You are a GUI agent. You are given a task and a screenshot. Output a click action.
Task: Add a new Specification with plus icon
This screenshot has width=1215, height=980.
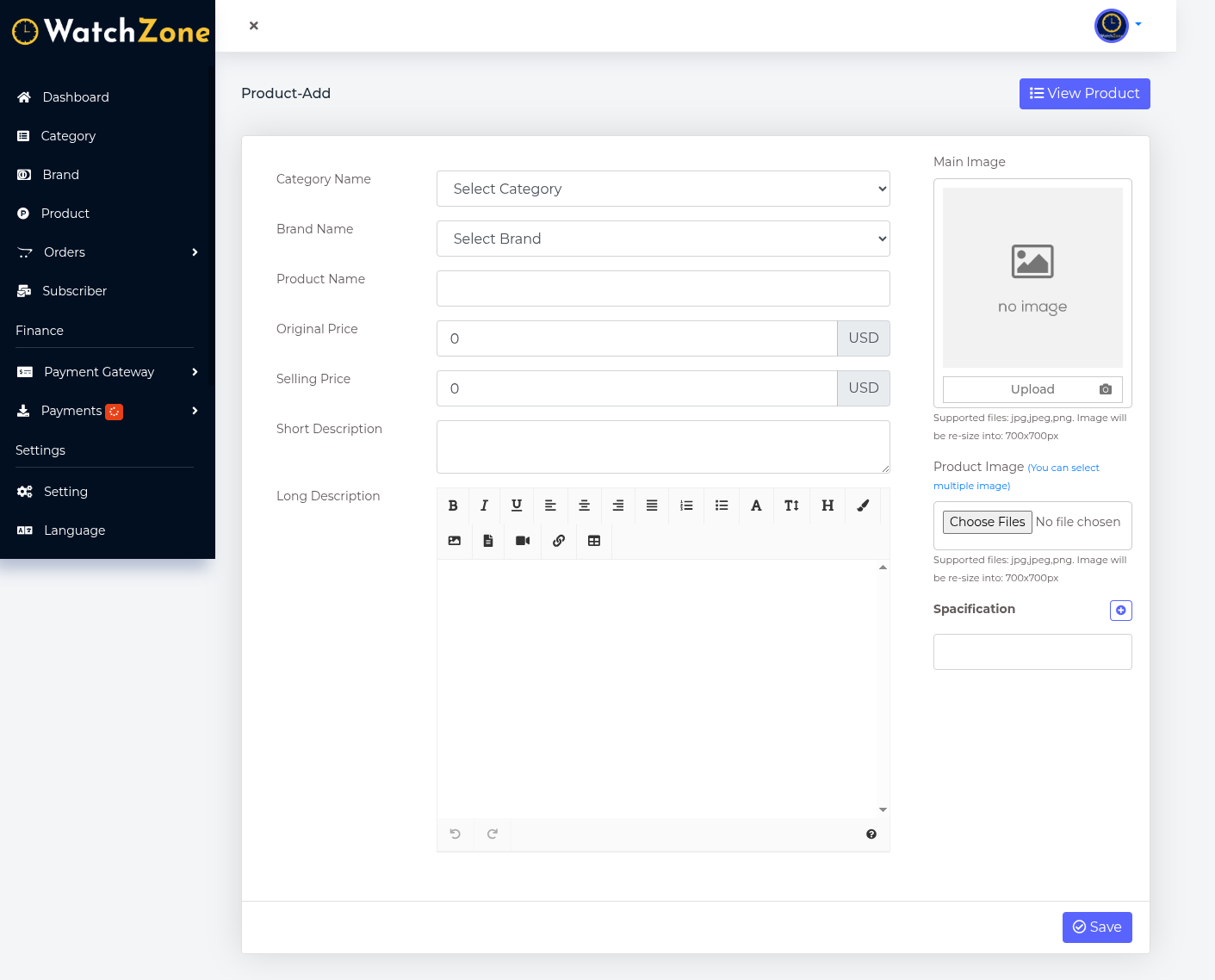pyautogui.click(x=1120, y=611)
